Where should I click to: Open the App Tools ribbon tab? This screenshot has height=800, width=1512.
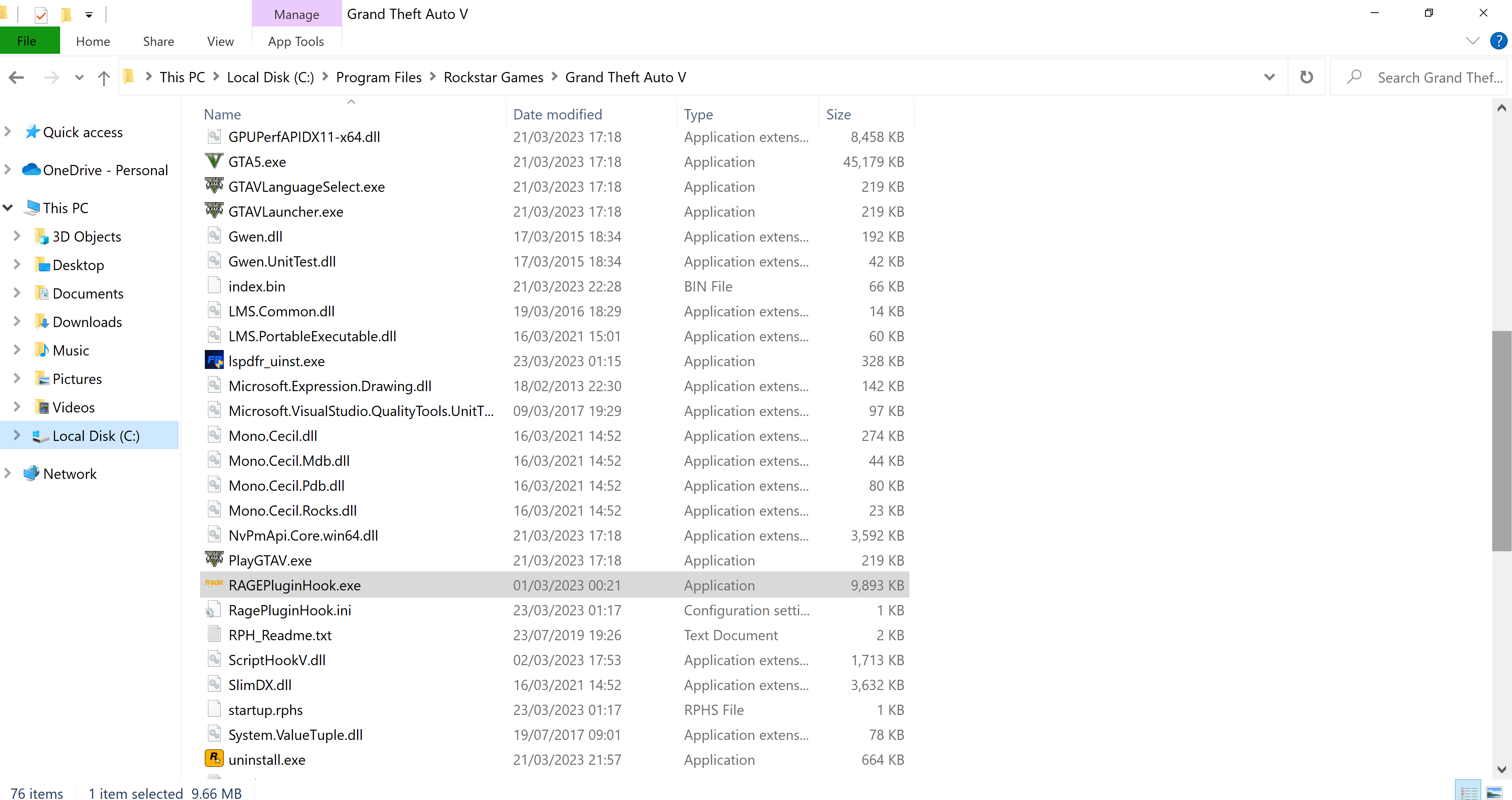pos(296,42)
